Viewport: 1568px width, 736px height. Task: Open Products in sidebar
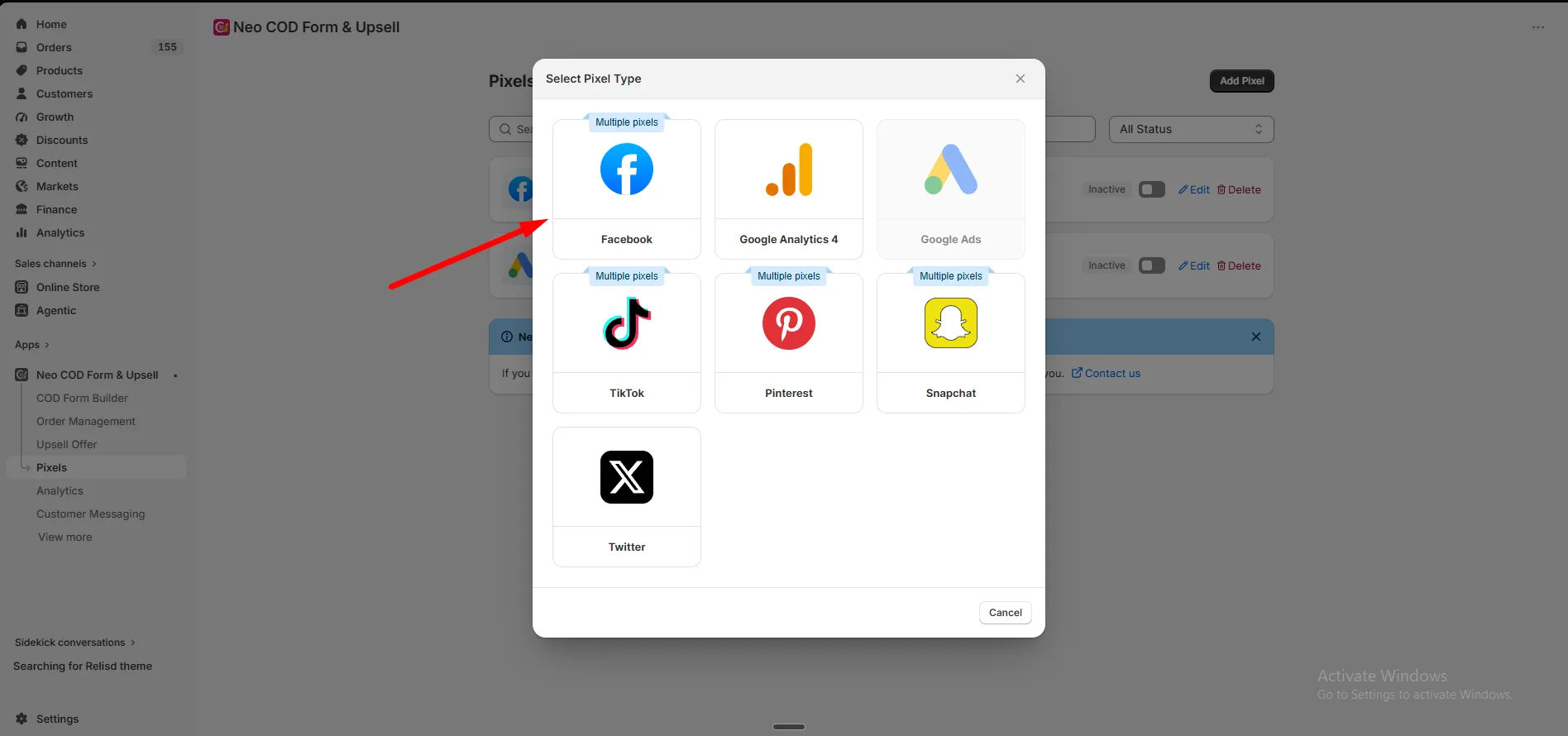click(59, 70)
